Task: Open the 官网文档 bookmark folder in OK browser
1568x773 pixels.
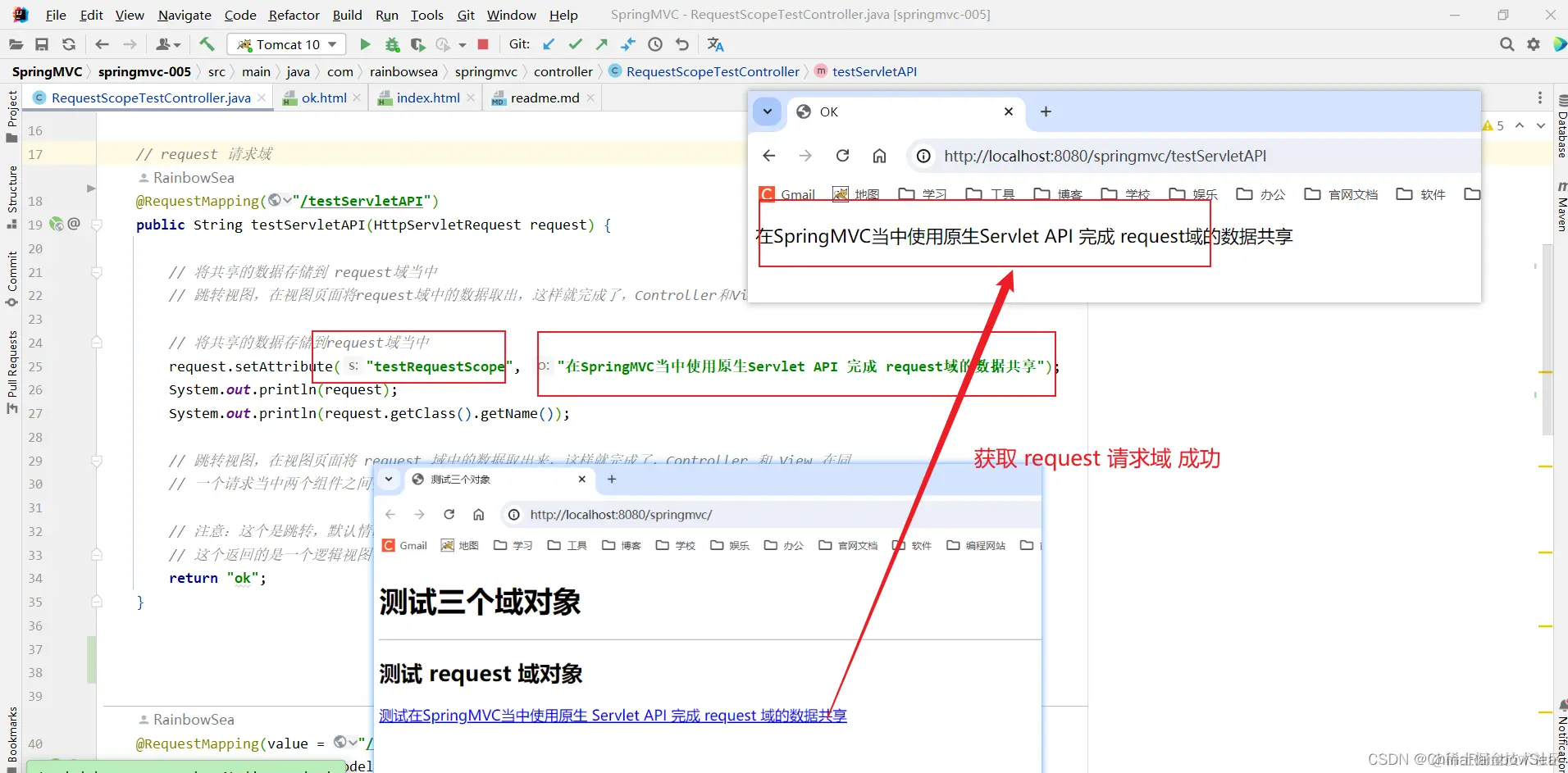Action: pyautogui.click(x=1342, y=194)
